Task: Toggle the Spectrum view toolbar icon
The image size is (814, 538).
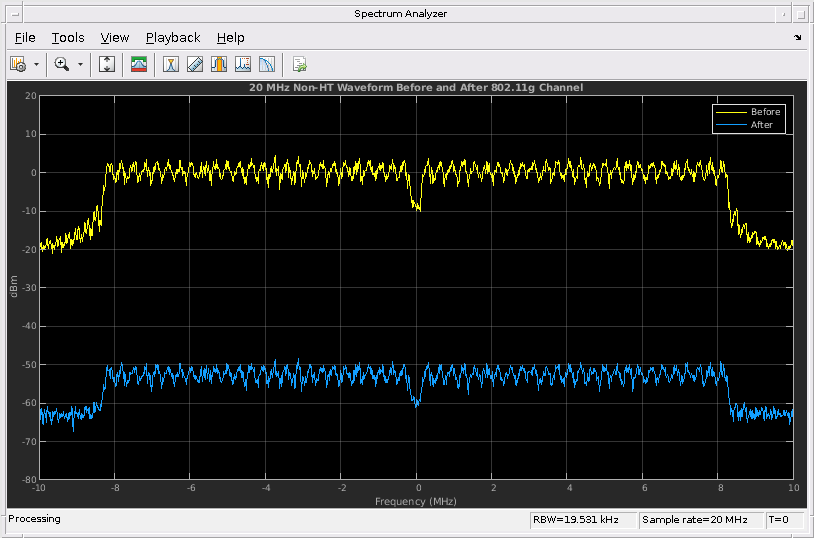Action: pos(139,64)
